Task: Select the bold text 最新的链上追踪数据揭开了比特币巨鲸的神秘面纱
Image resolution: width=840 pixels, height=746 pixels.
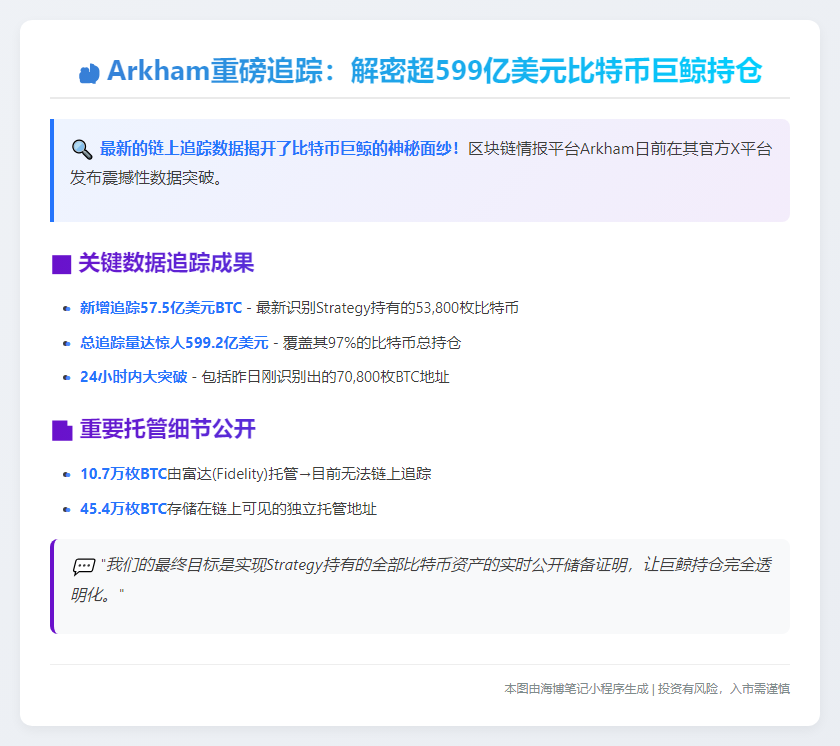Action: (x=275, y=149)
